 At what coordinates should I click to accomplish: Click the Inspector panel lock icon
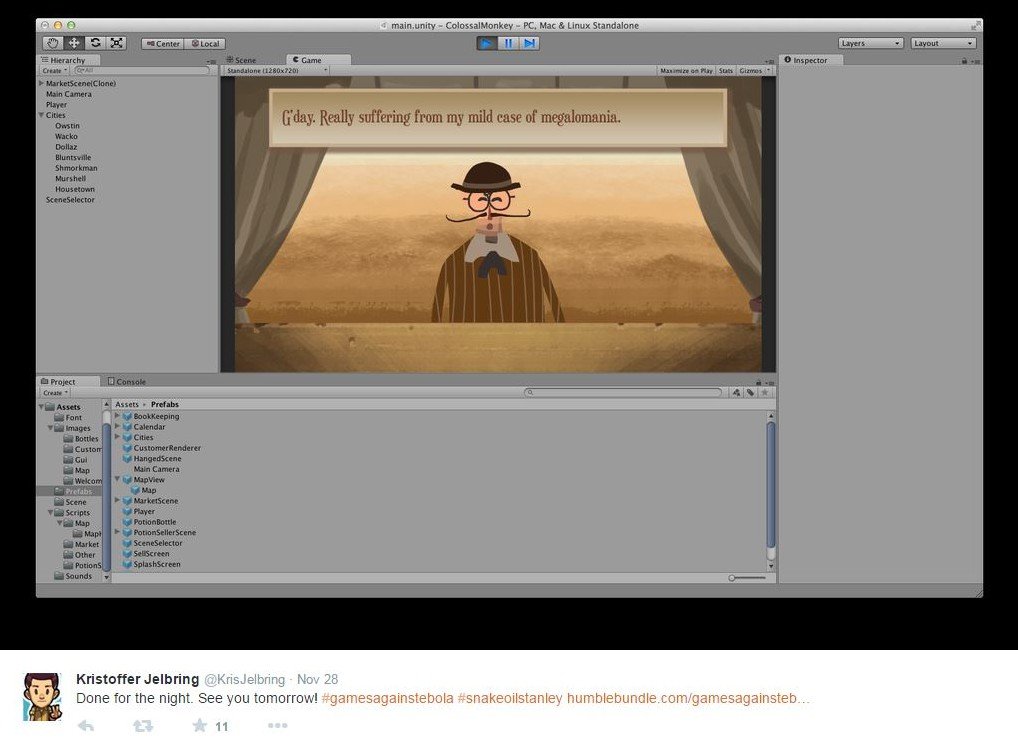[963, 61]
